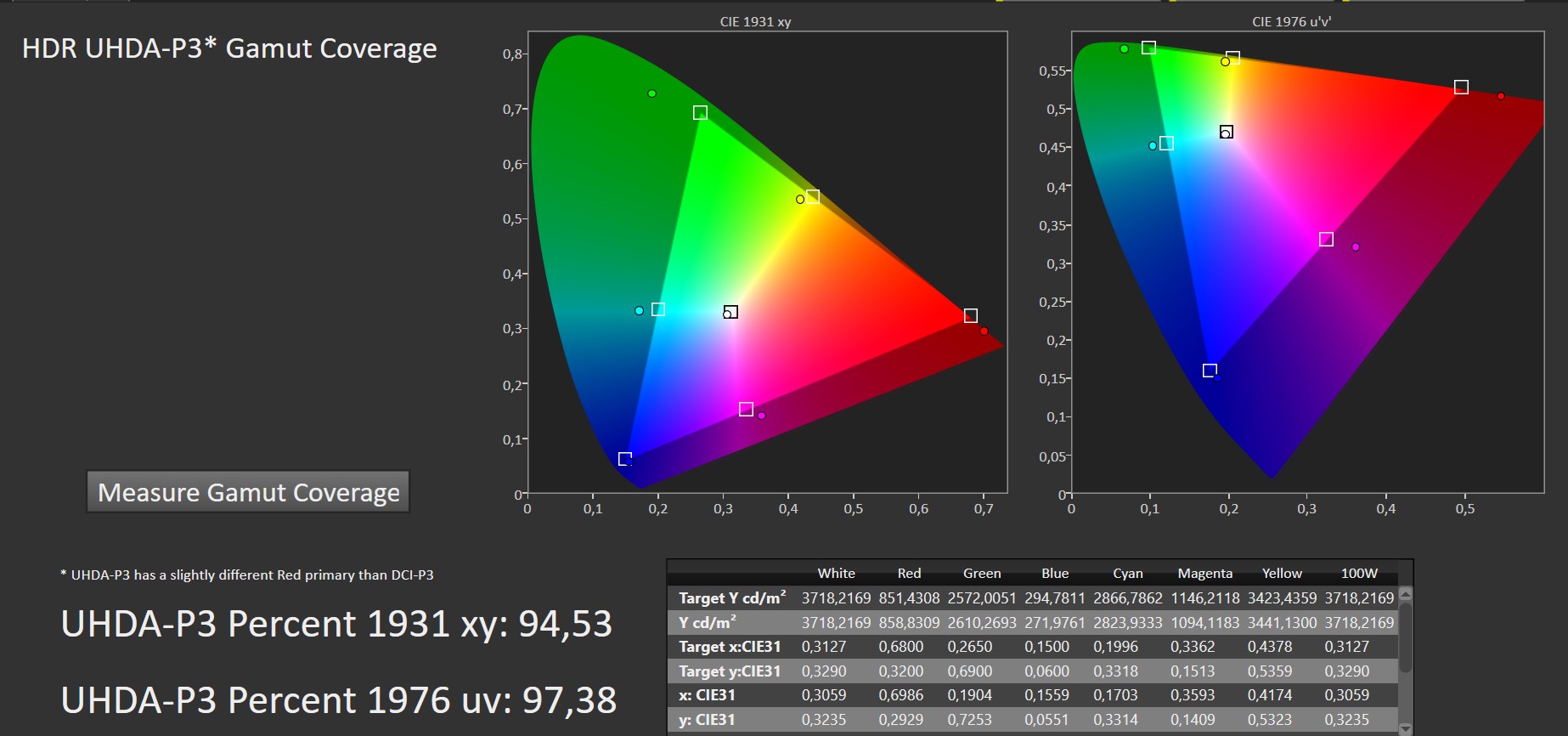Viewport: 1568px width, 736px height.
Task: Click the UHDA-P3 Percent 1976 uv result text
Action: [338, 700]
